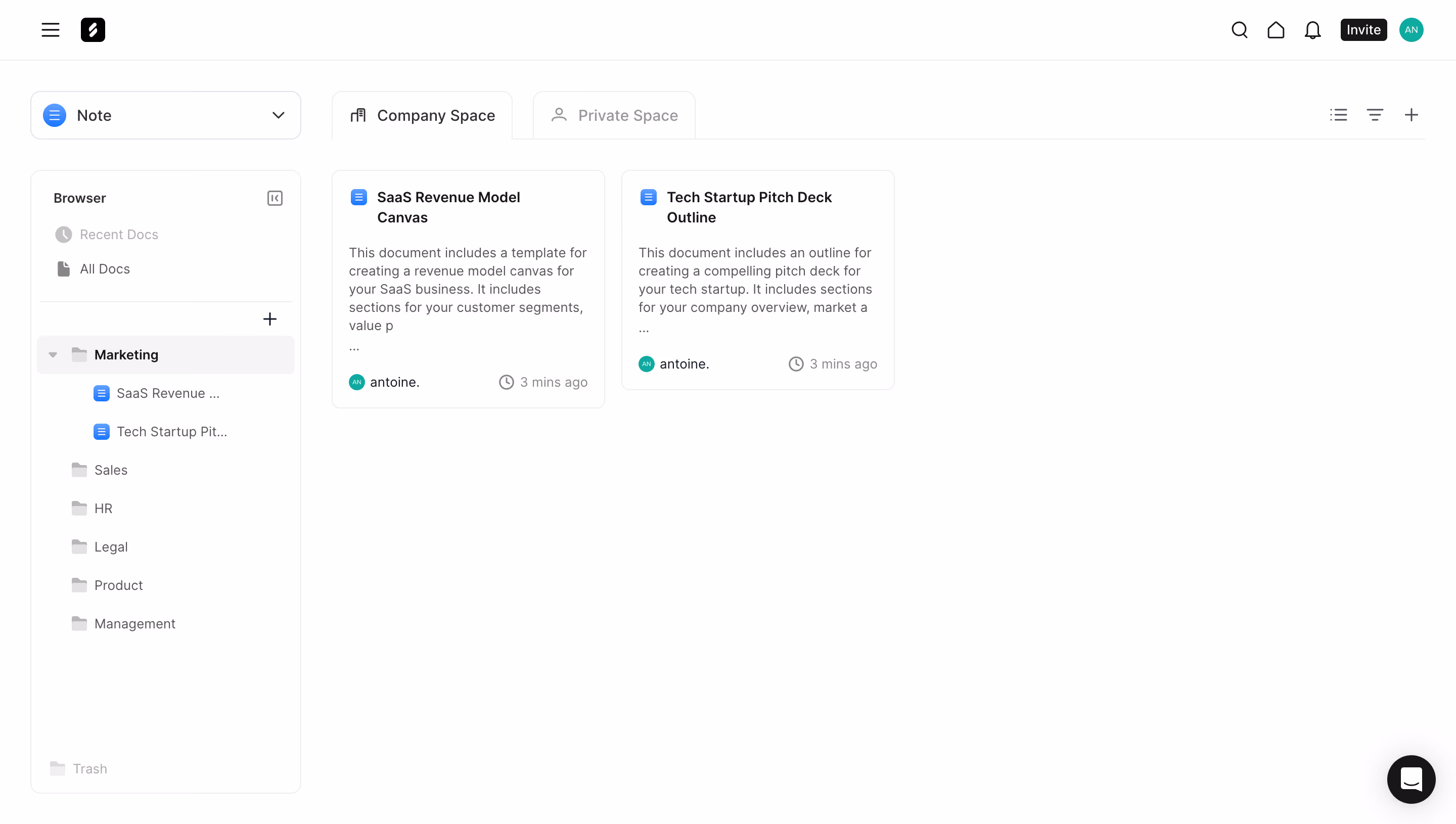
Task: Click the Sales folder icon
Action: [x=79, y=470]
